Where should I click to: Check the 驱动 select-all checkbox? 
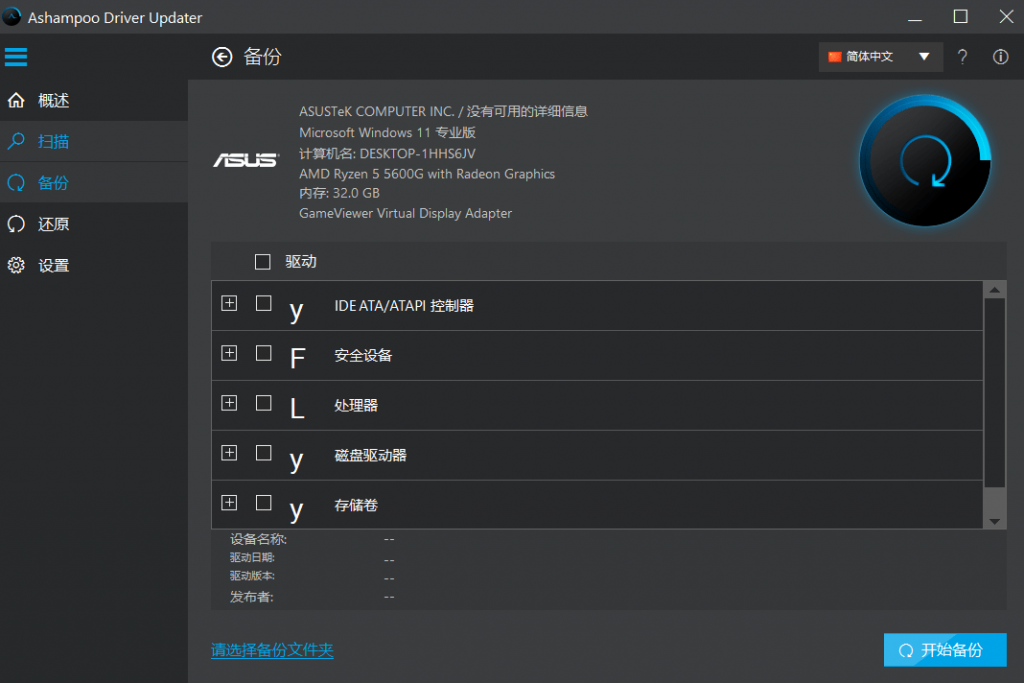click(x=263, y=262)
